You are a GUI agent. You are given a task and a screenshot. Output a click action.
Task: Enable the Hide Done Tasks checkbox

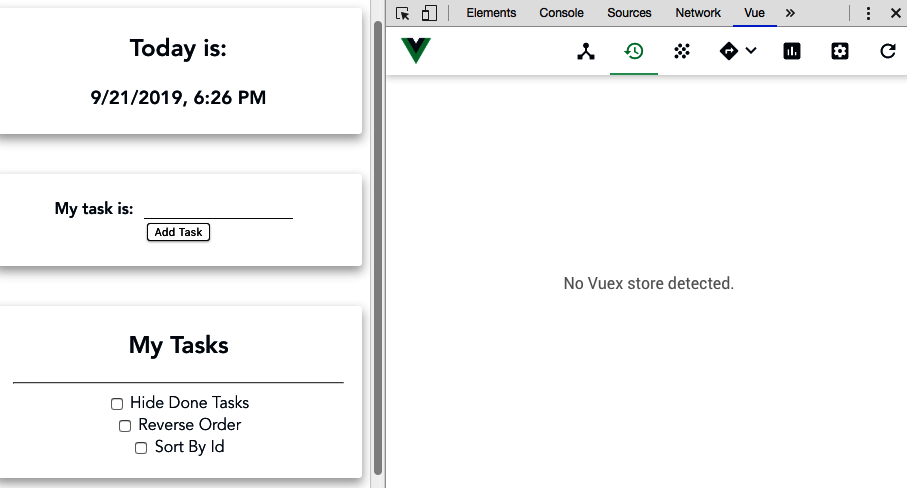117,404
